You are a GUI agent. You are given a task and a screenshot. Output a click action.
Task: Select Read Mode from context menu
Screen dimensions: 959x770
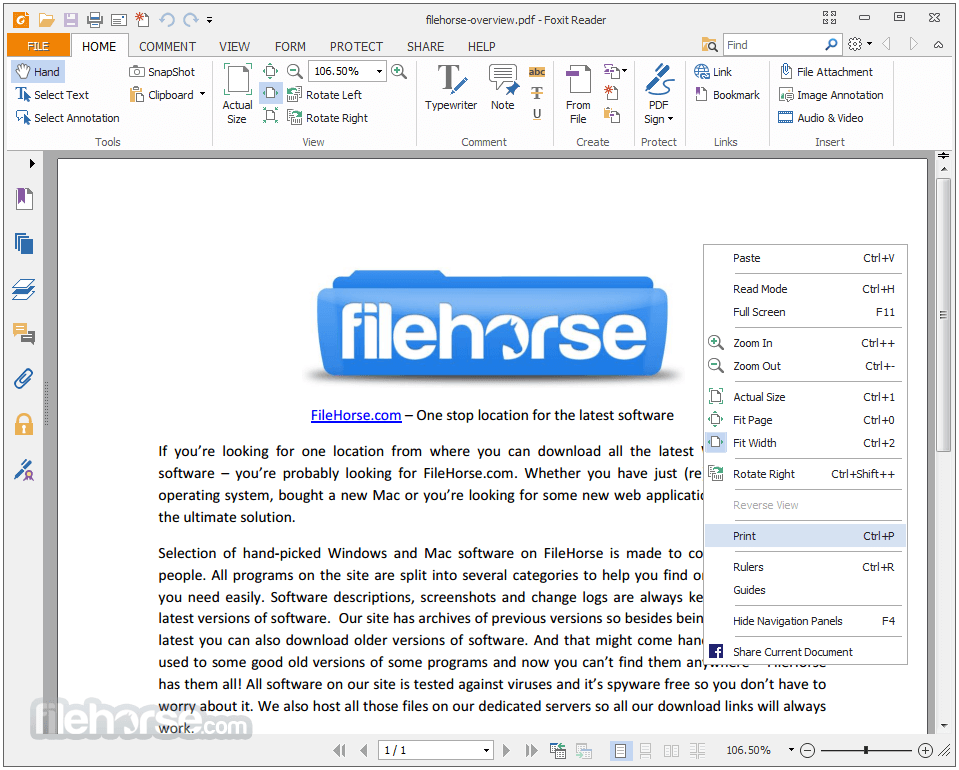[805, 289]
